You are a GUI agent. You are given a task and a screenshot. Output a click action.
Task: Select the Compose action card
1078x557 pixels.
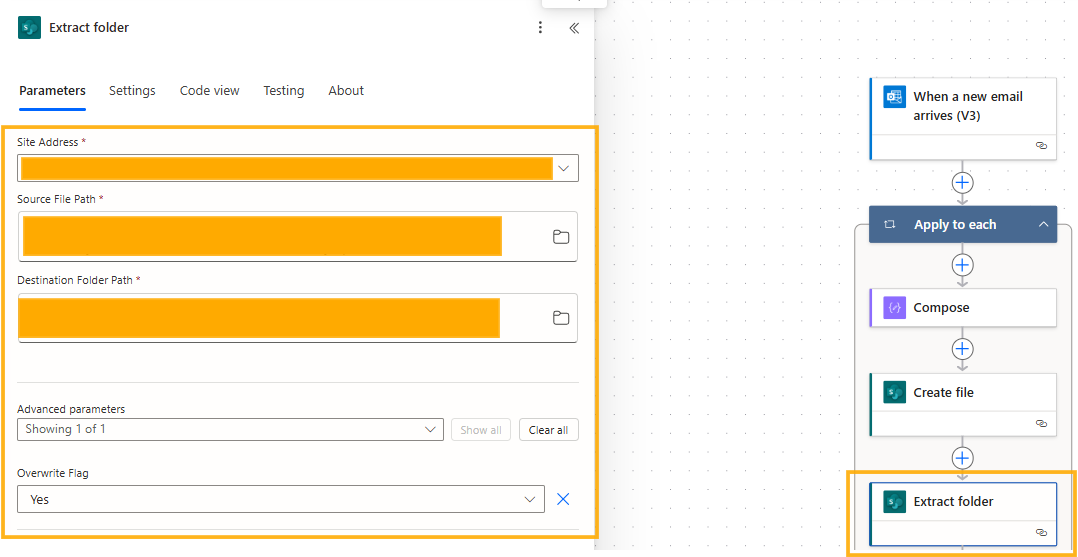(x=962, y=307)
